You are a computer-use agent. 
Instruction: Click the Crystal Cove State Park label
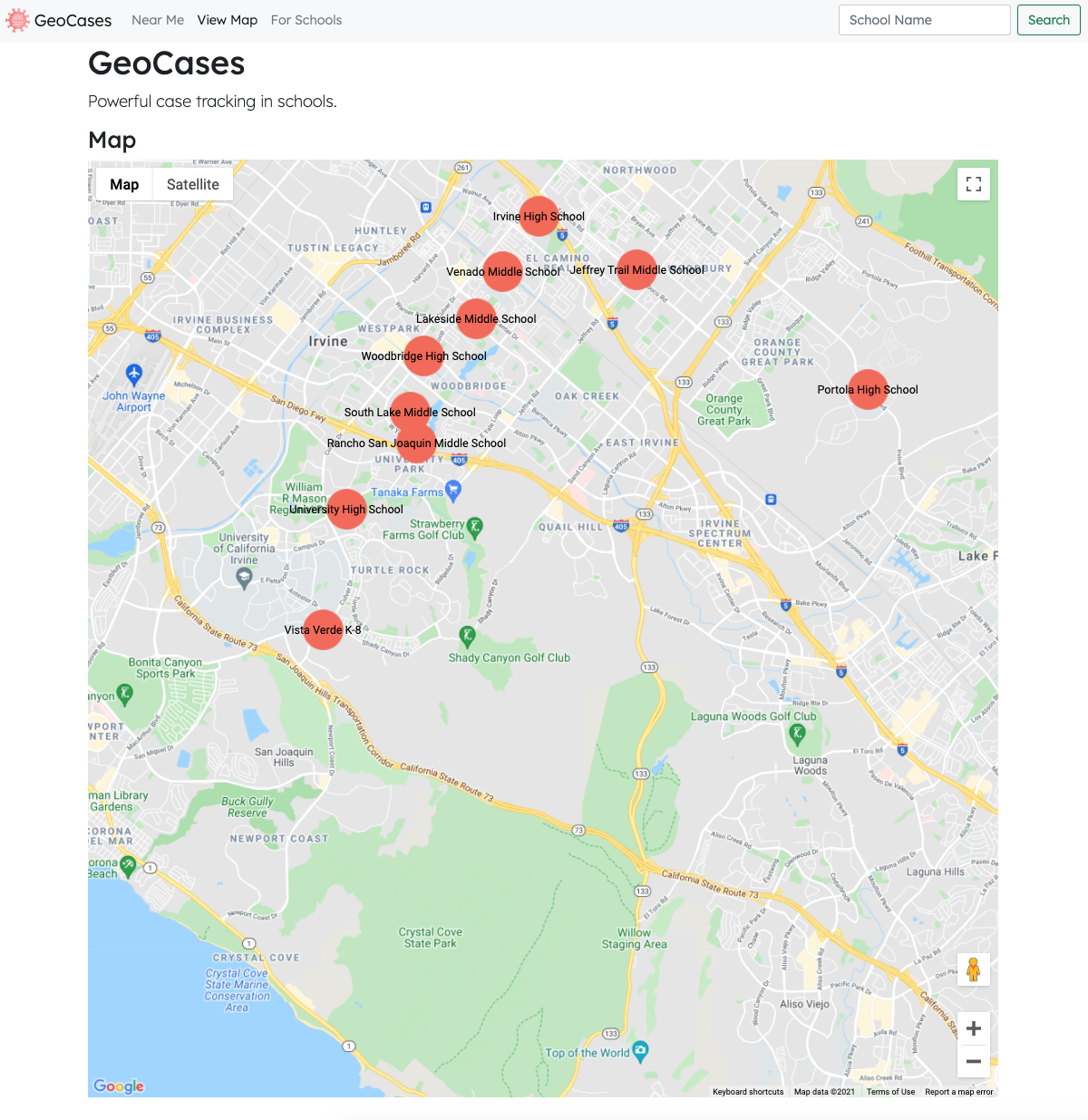[x=431, y=938]
